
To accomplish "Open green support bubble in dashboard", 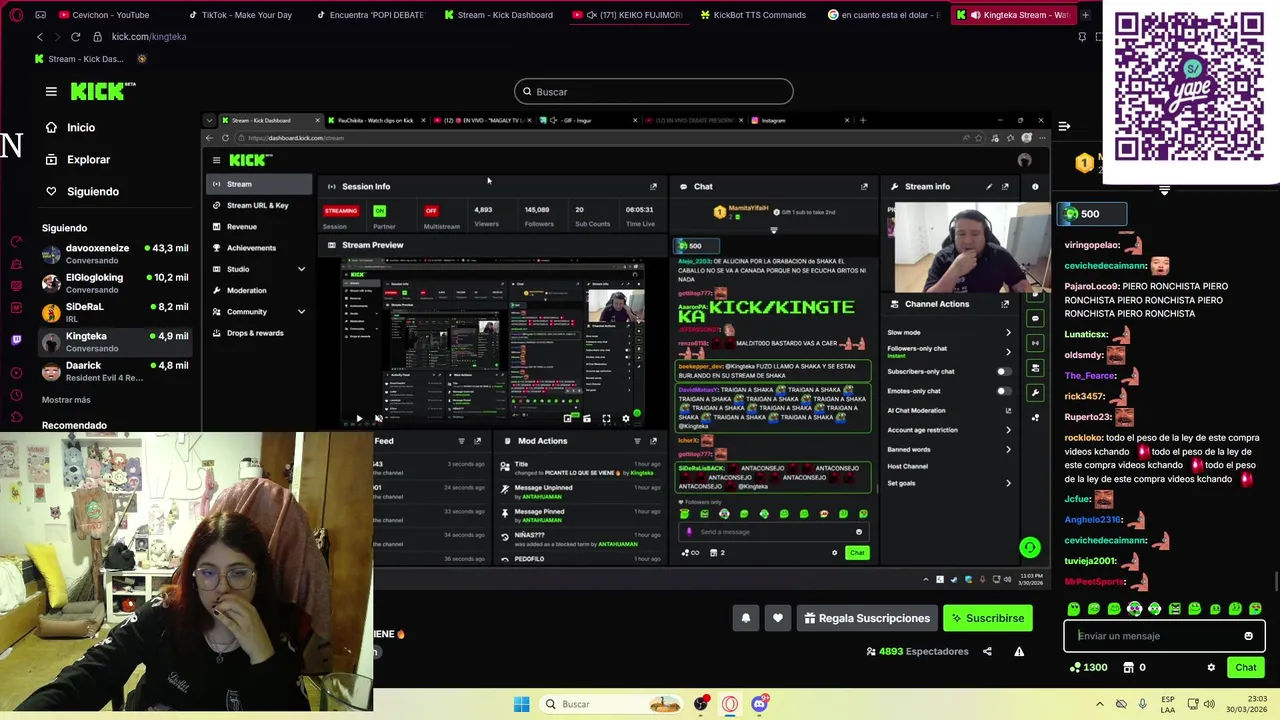I will [1029, 547].
